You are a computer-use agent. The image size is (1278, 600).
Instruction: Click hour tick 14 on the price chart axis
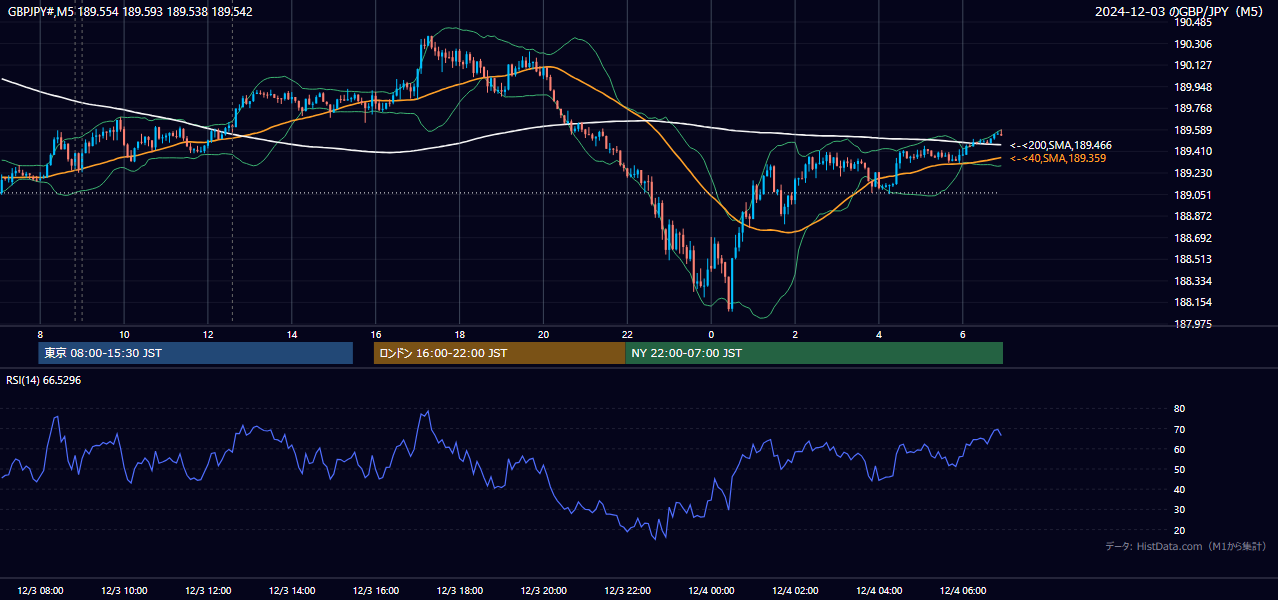pos(292,334)
